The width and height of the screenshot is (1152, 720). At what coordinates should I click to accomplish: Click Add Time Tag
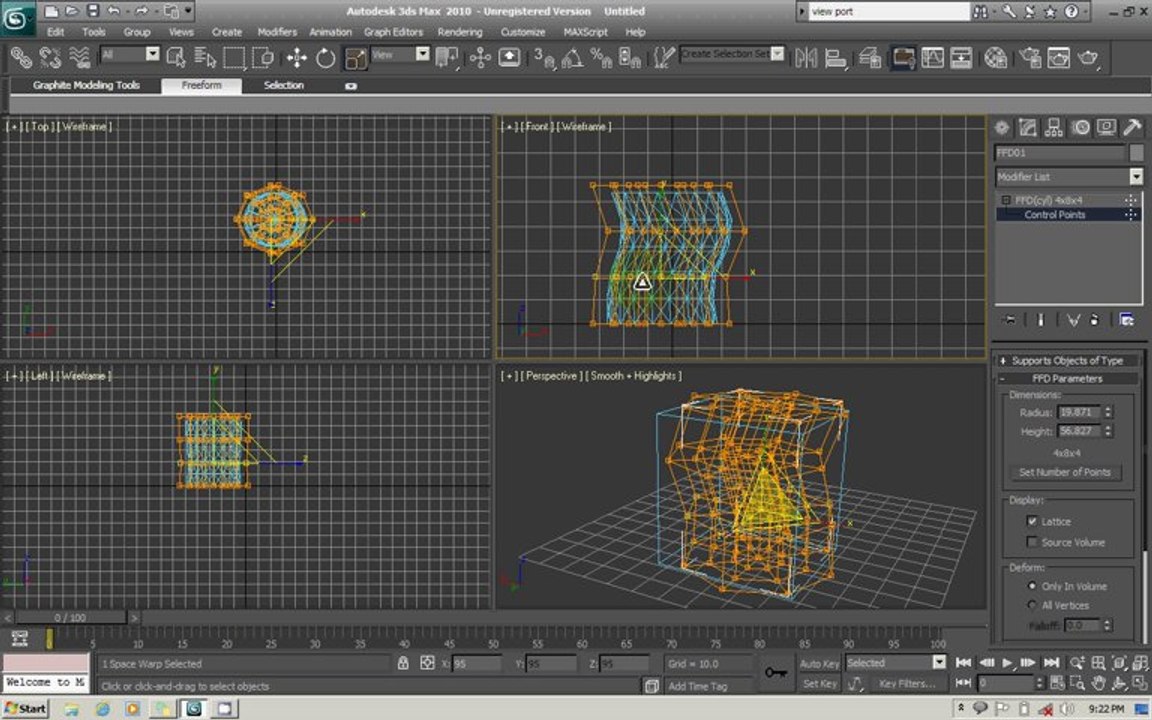pyautogui.click(x=697, y=686)
